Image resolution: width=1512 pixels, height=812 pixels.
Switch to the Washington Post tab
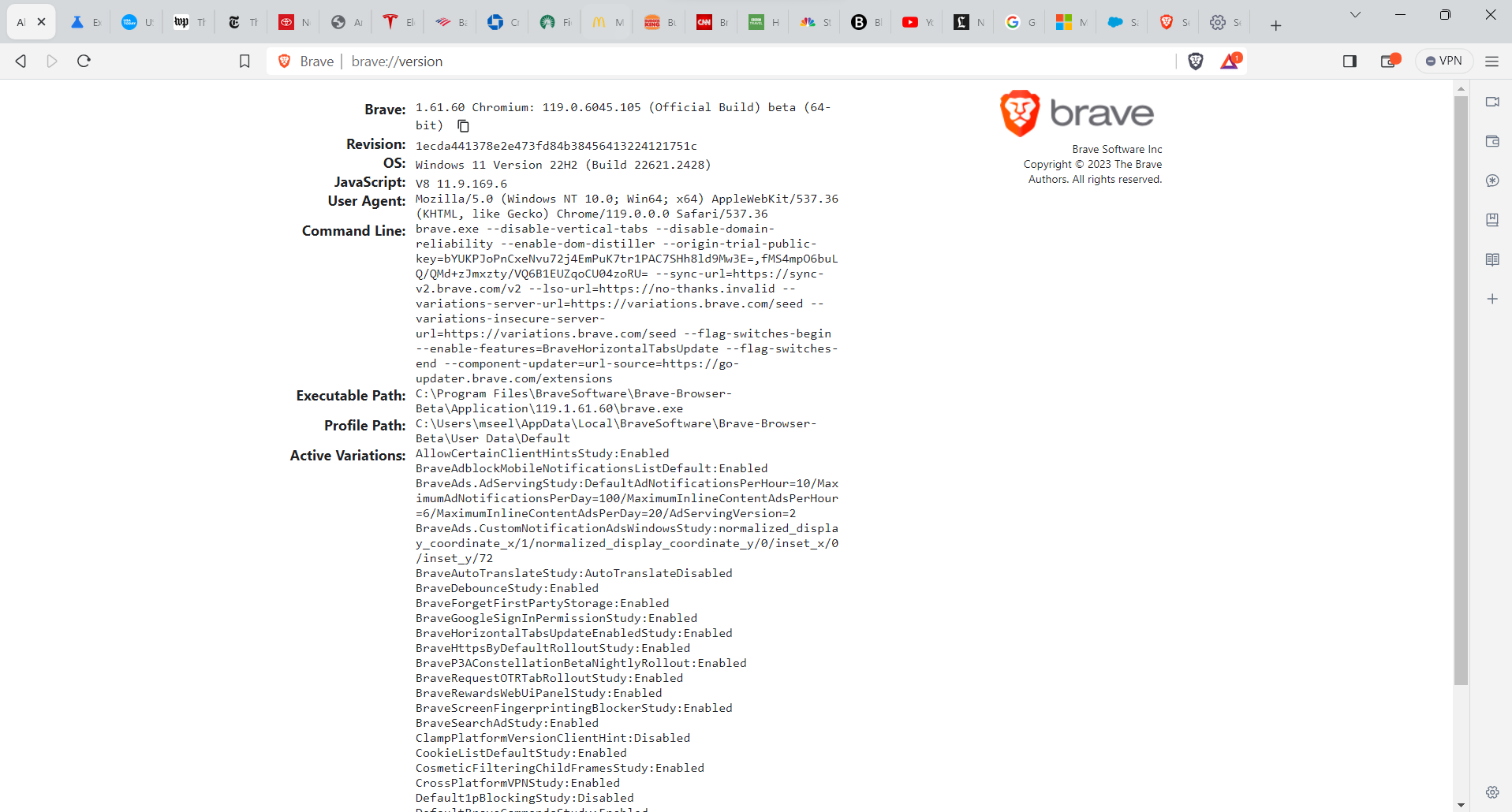coord(189,22)
